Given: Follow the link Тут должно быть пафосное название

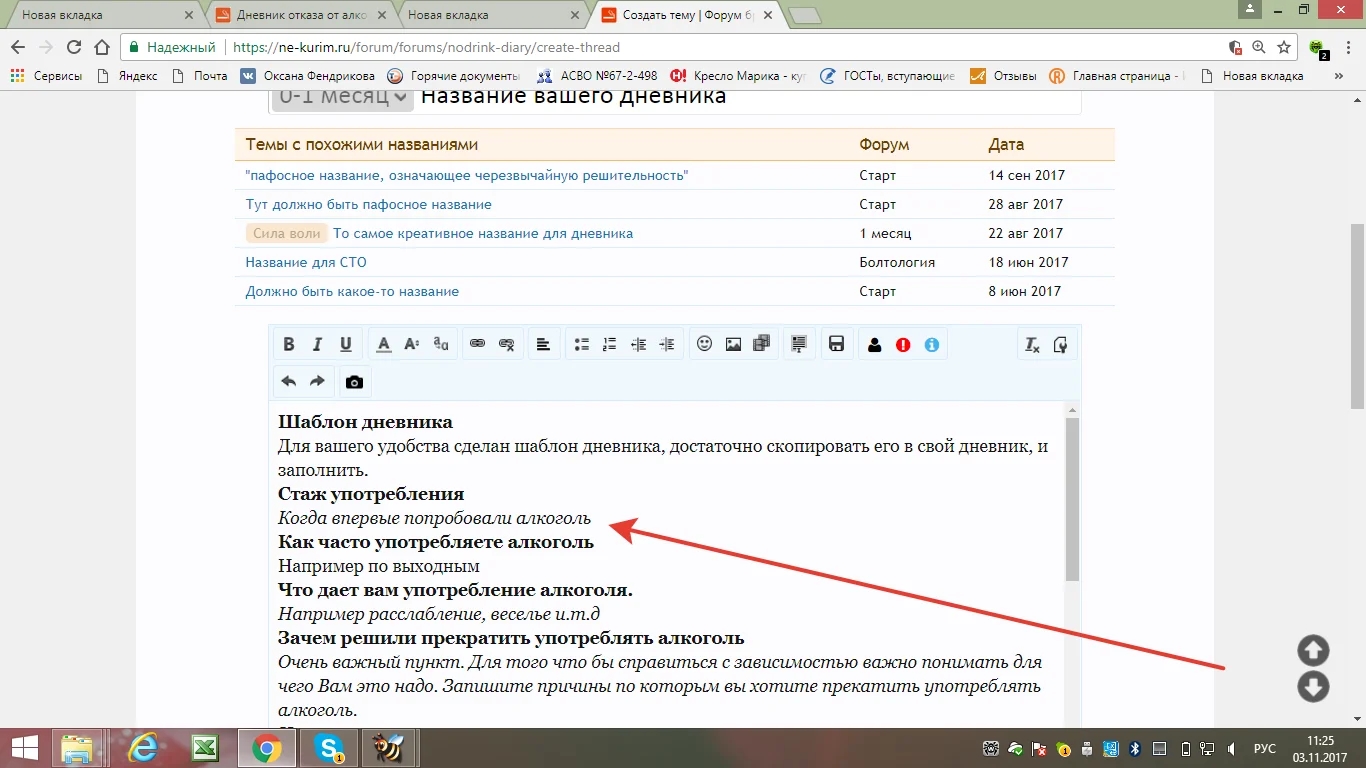Looking at the screenshot, I should tap(367, 203).
